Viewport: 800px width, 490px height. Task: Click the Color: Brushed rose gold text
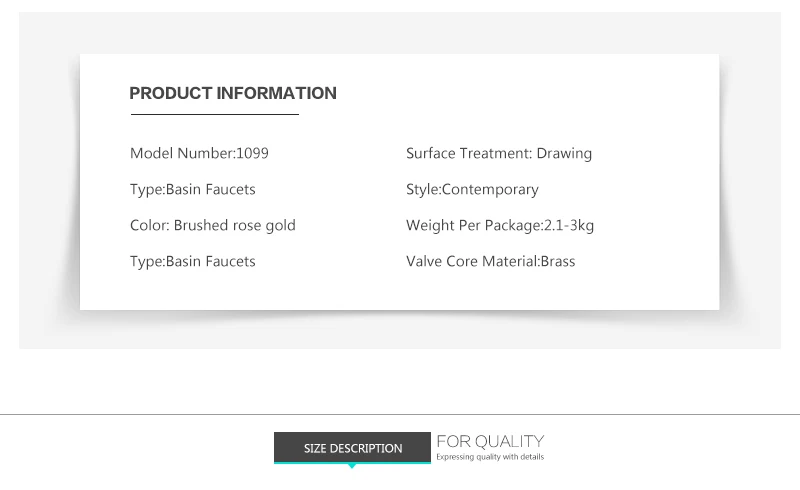(212, 225)
